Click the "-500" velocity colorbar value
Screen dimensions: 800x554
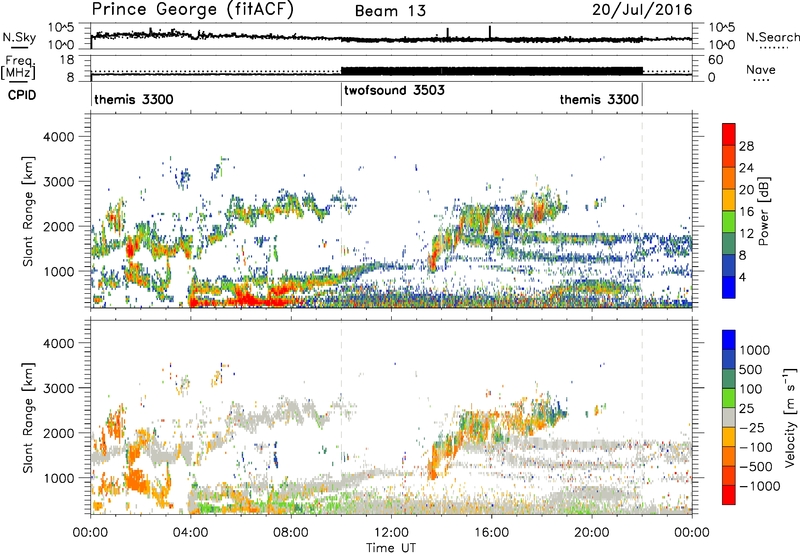pyautogui.click(x=756, y=467)
